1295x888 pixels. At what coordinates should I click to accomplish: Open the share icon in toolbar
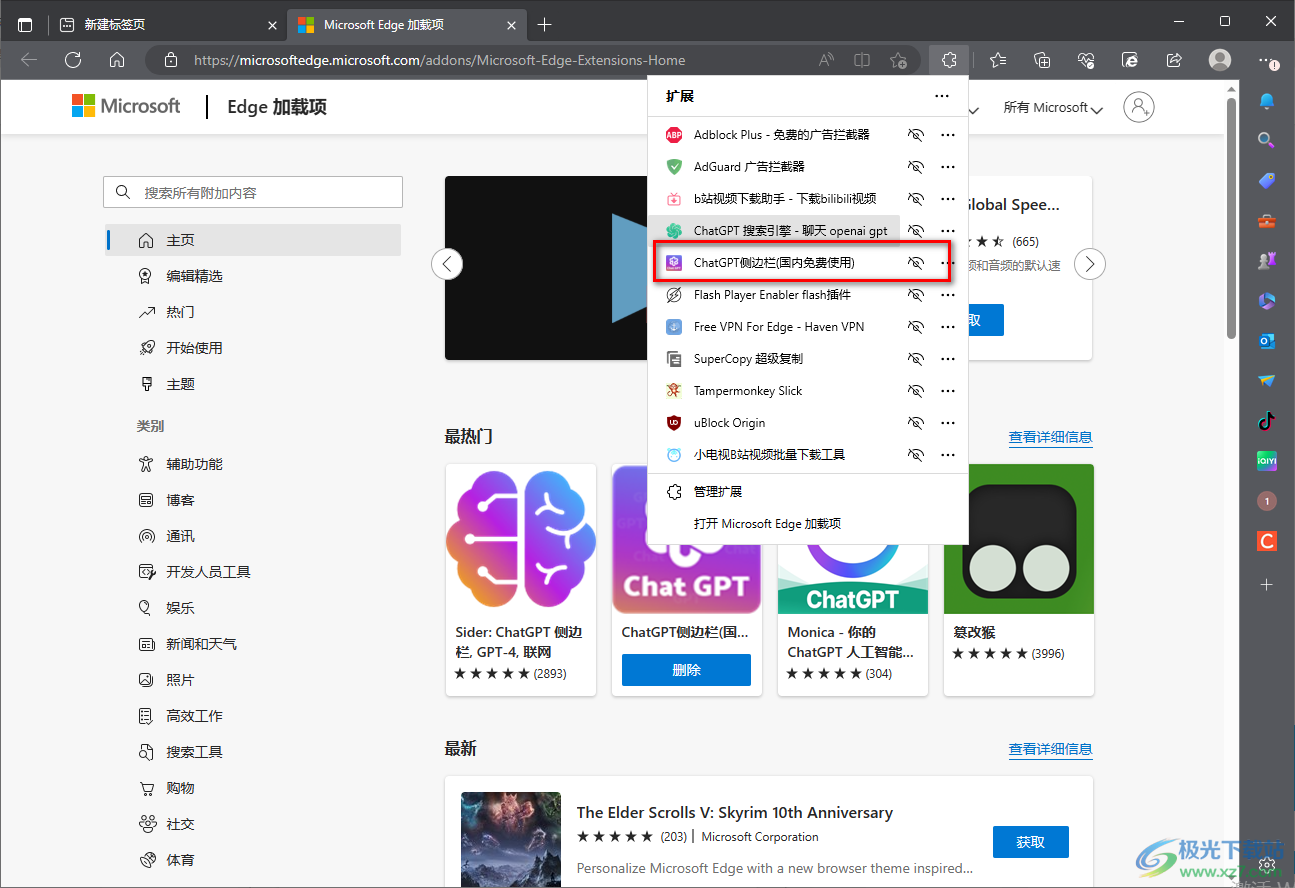(x=1174, y=60)
